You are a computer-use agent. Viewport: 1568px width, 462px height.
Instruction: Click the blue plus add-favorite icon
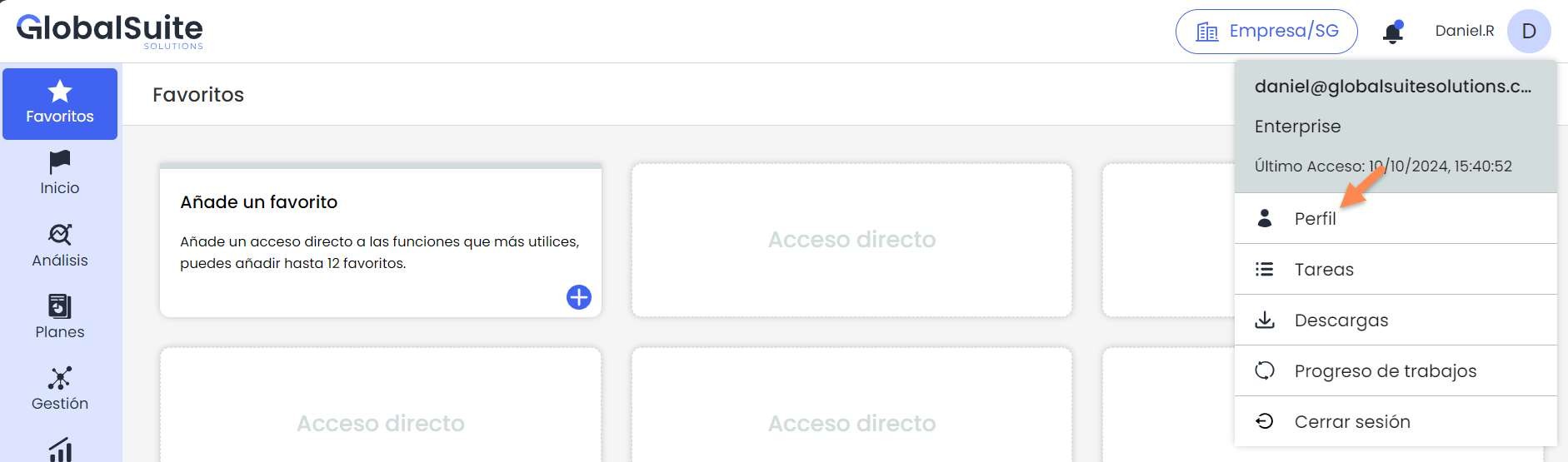(x=579, y=297)
